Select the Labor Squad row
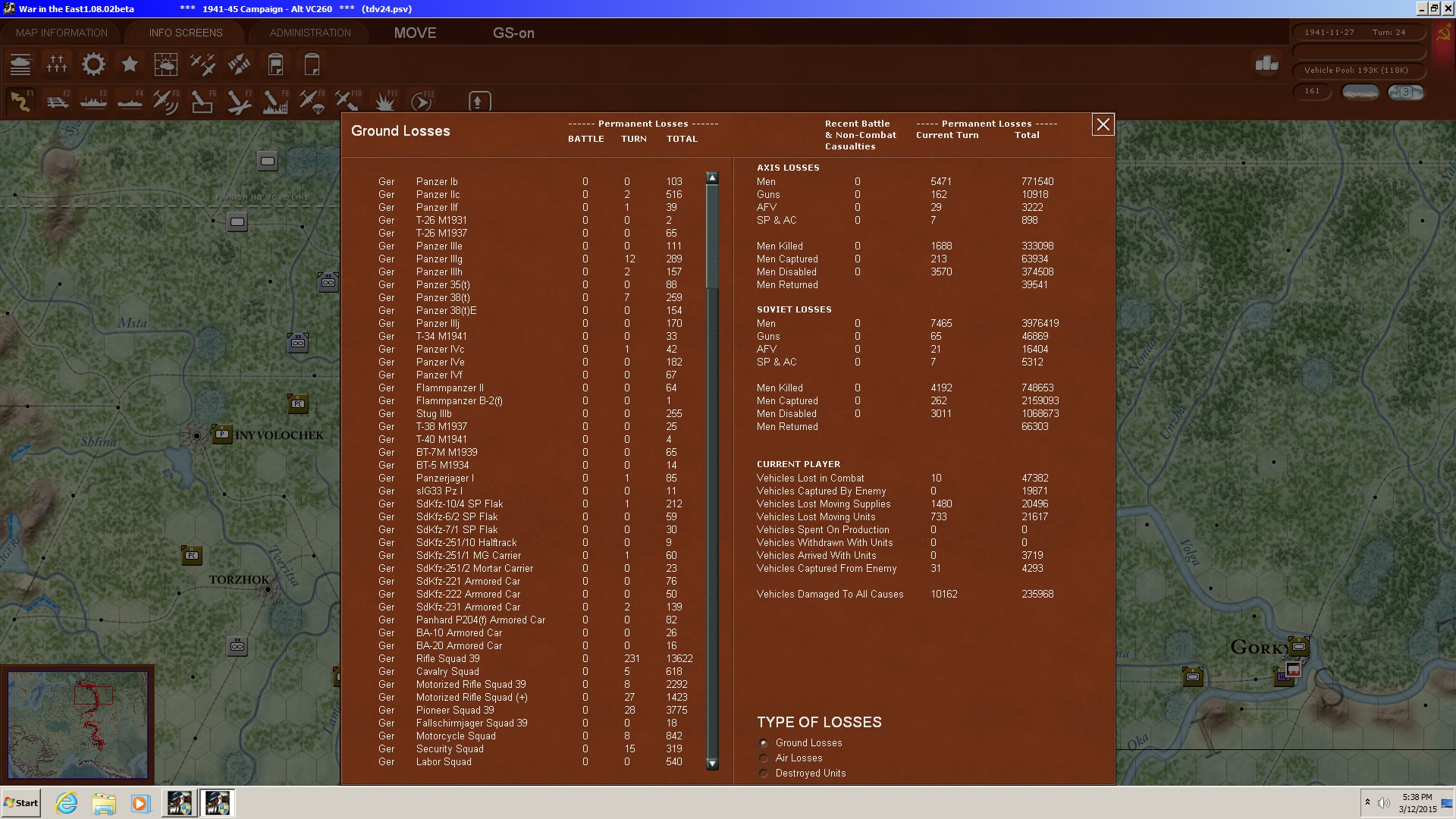The image size is (1456, 819). point(535,762)
